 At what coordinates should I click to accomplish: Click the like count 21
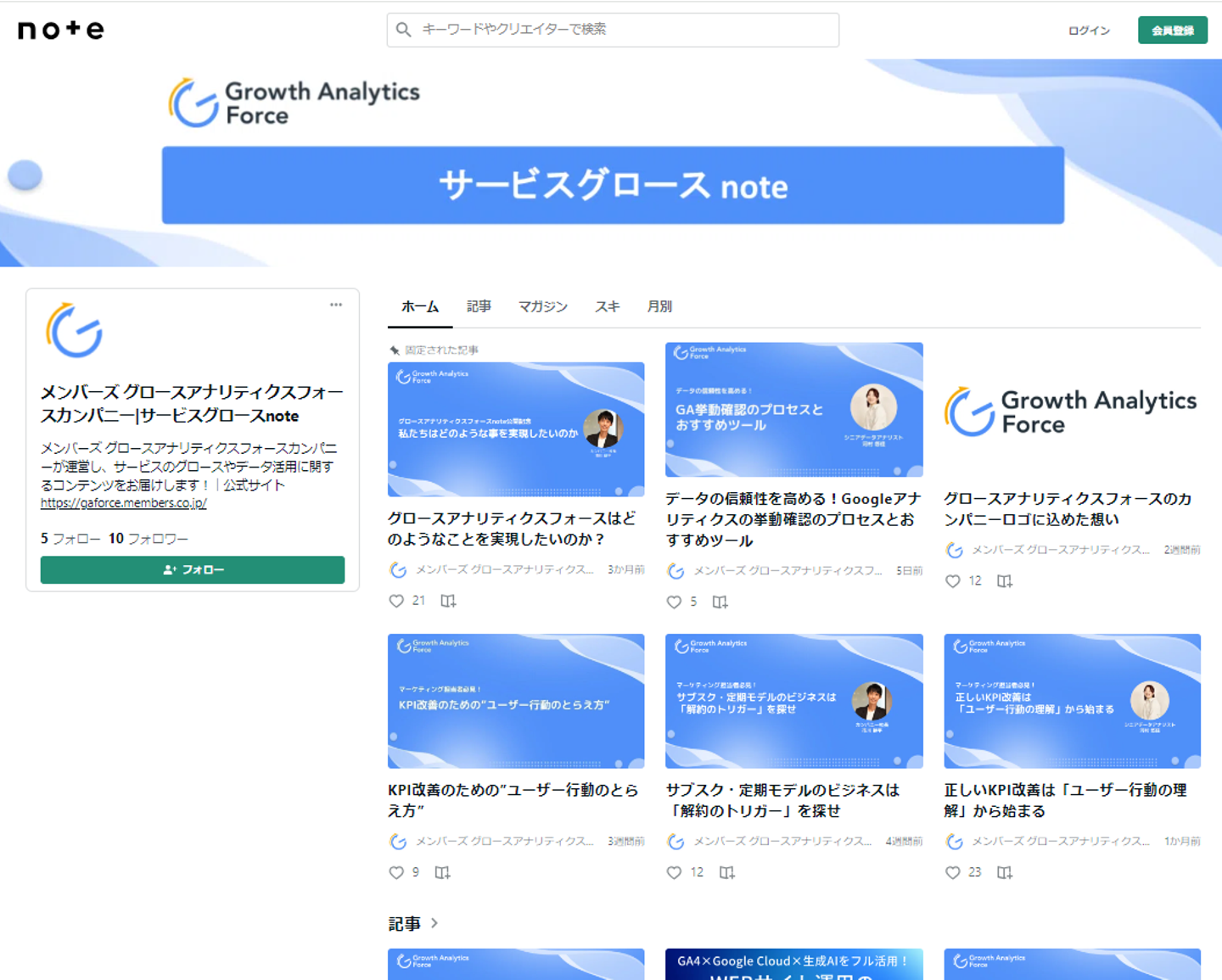(418, 601)
